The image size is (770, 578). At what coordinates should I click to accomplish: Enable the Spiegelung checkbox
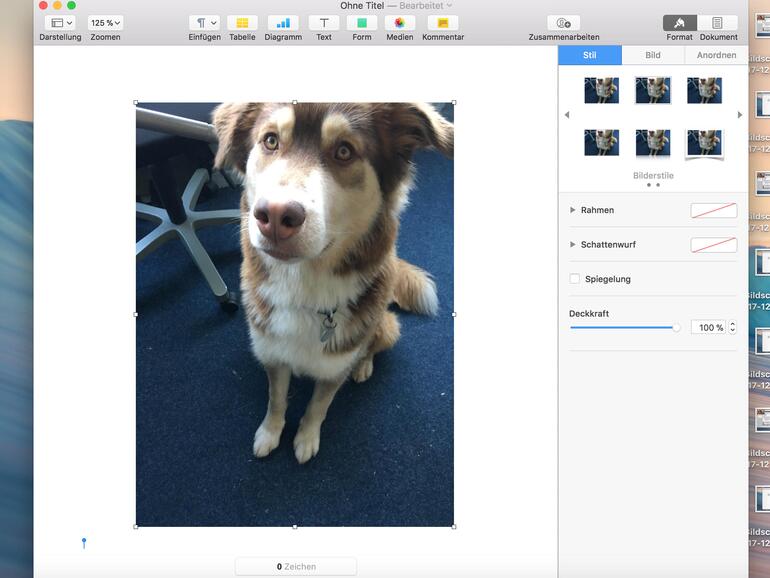click(x=575, y=279)
